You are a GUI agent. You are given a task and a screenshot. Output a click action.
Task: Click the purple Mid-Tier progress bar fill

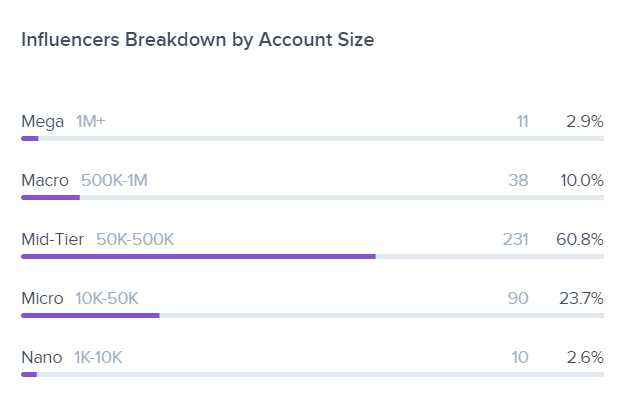click(x=198, y=256)
